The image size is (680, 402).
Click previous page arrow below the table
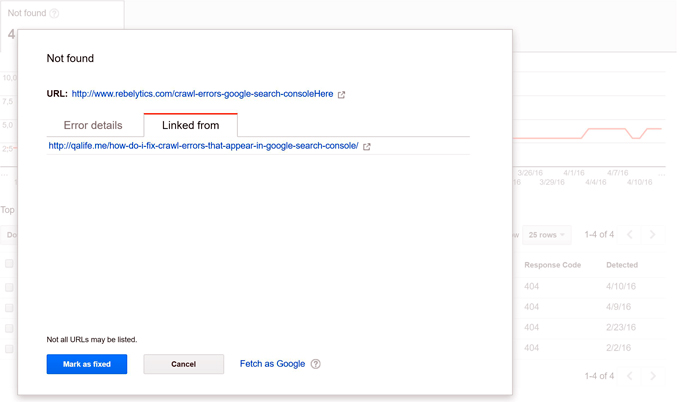630,376
